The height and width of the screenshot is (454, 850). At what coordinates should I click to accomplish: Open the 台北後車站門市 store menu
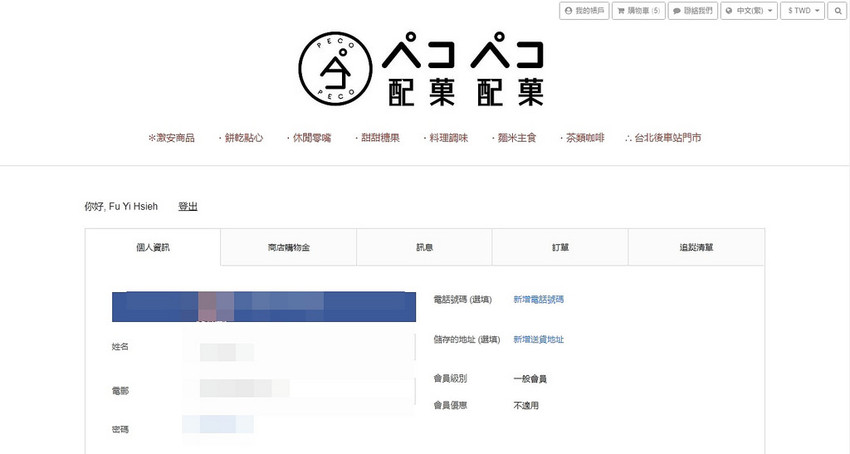(663, 138)
